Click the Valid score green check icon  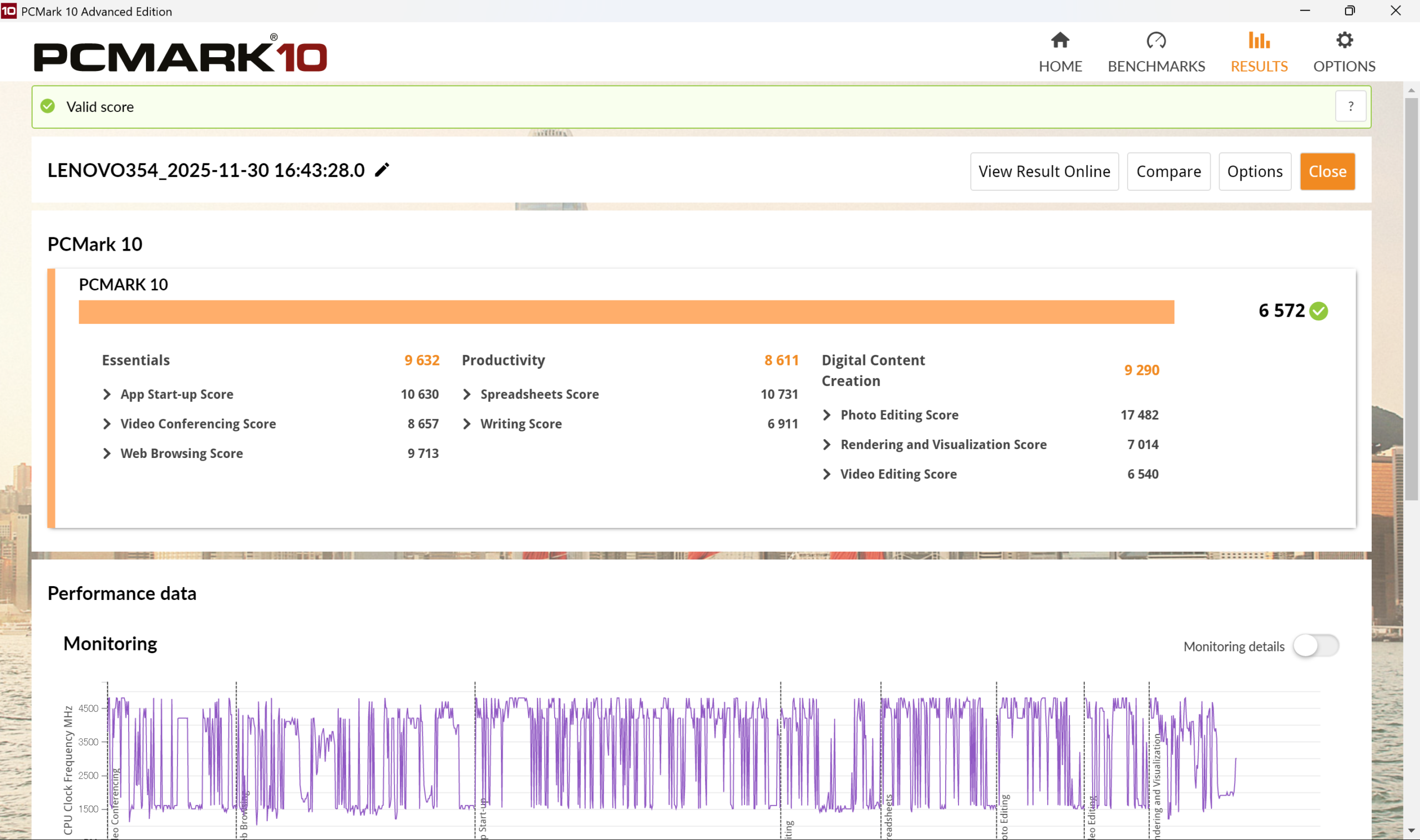[x=48, y=106]
